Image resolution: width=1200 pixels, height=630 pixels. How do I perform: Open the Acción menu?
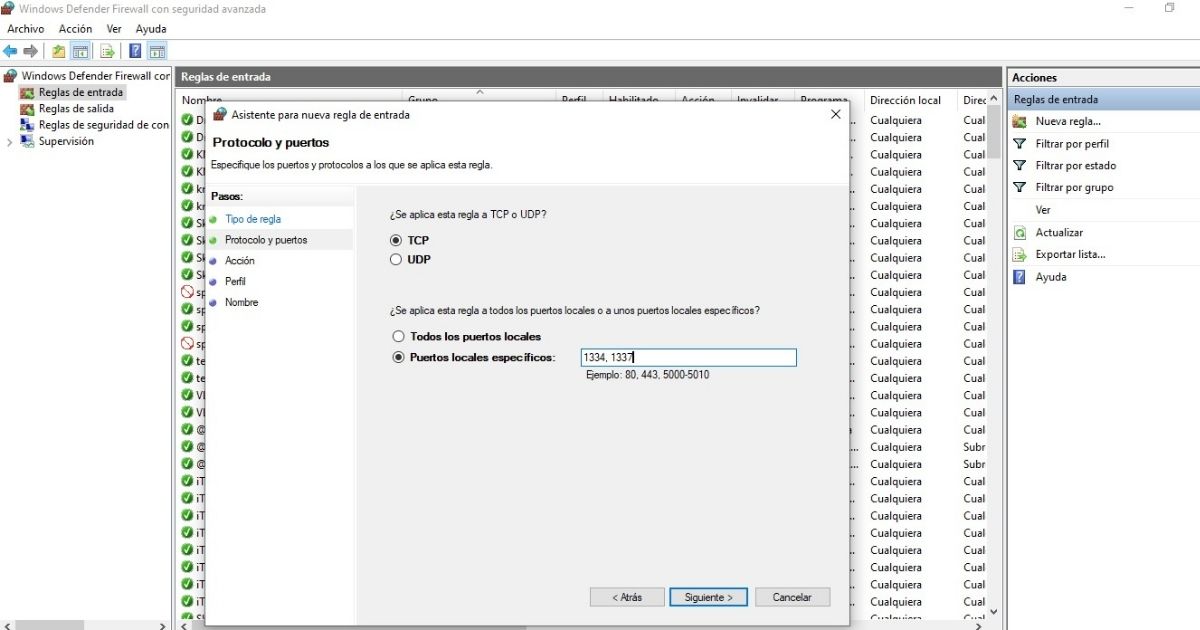76,29
